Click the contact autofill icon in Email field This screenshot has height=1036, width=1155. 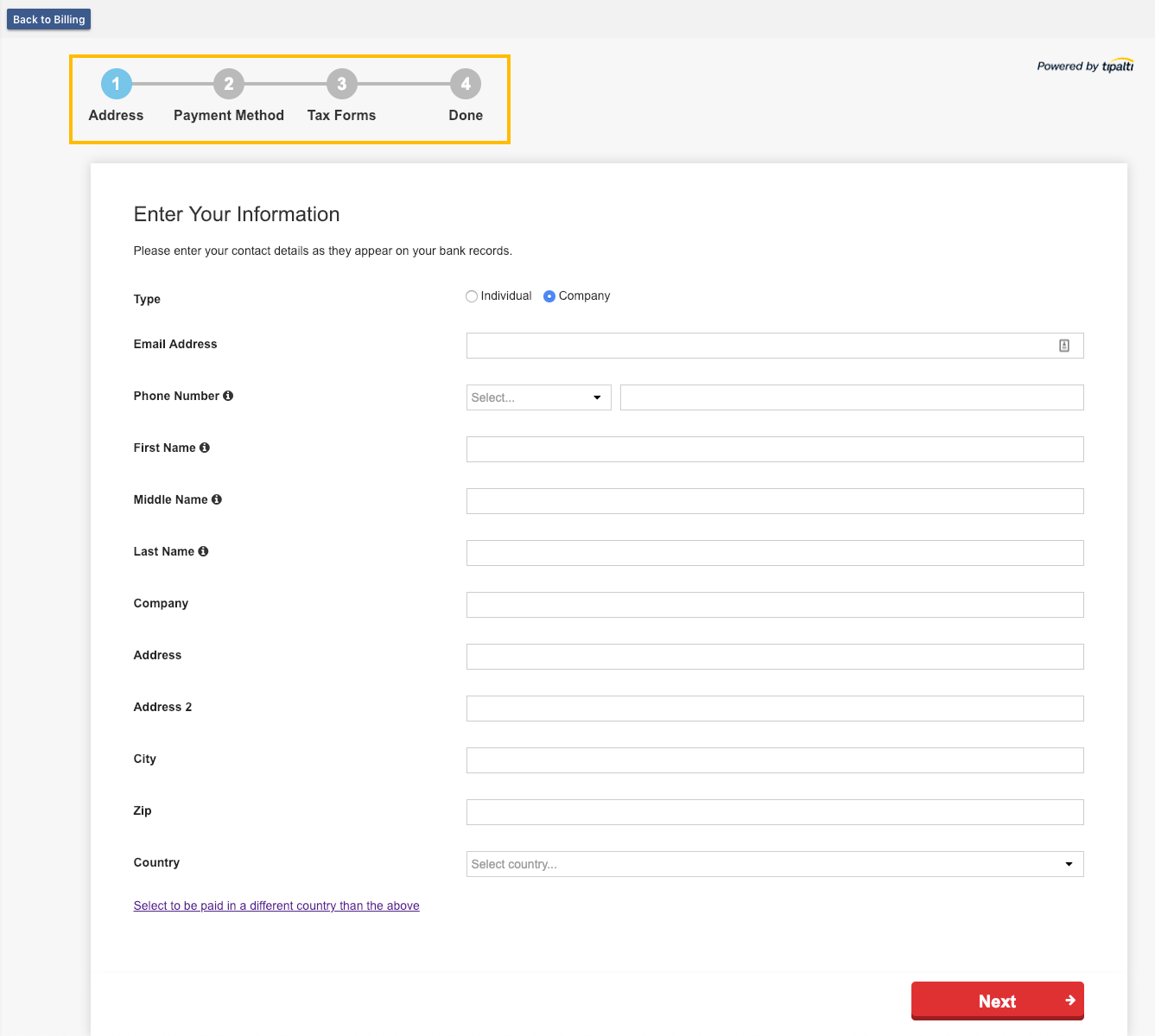click(x=1064, y=346)
